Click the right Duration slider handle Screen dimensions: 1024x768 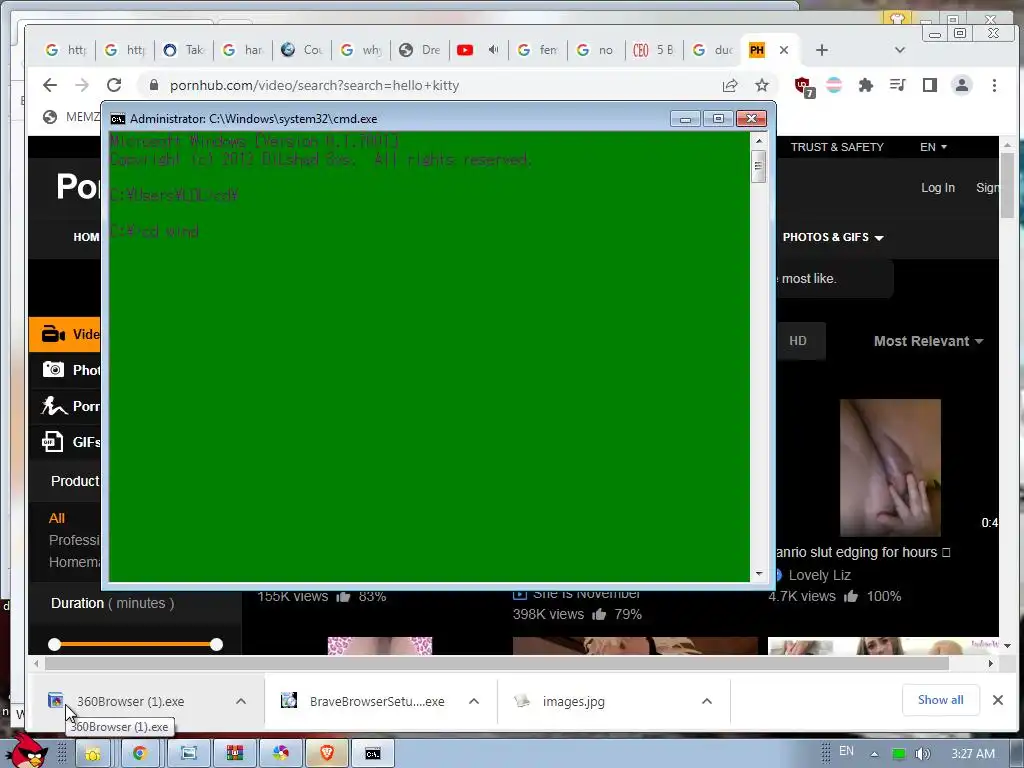click(216, 645)
